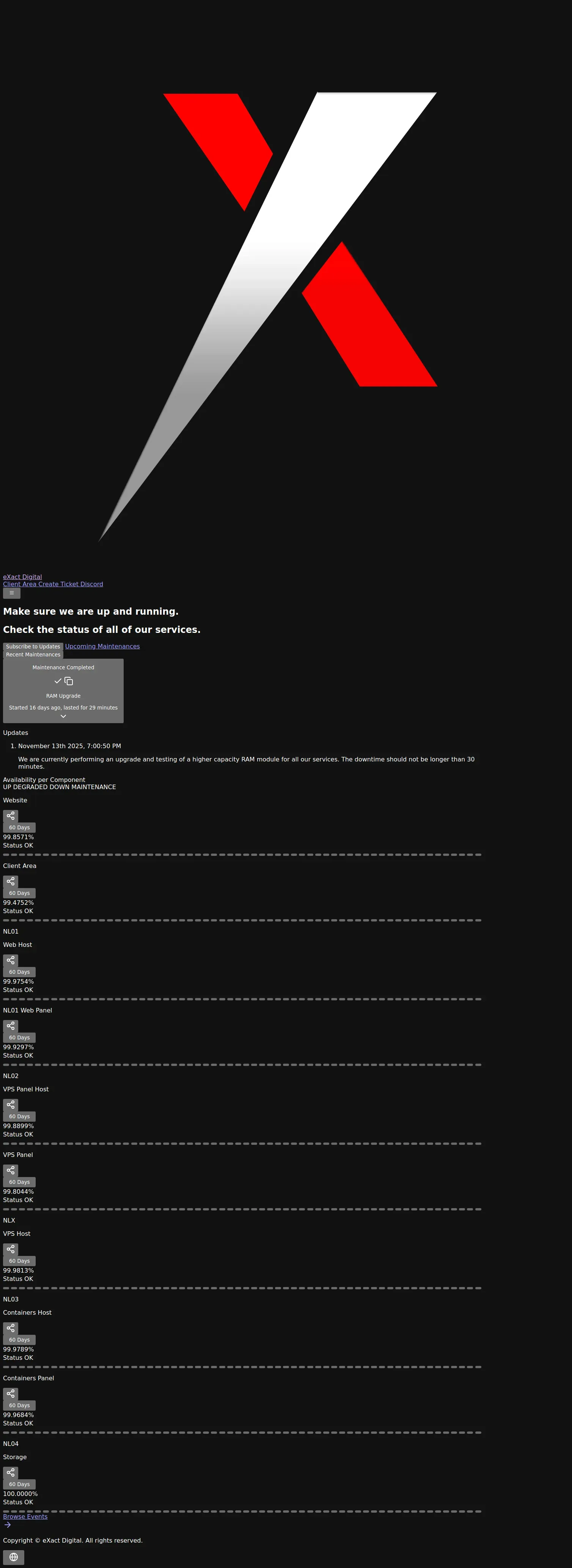572x1568 pixels.
Task: Open the VPS Panel 60 Days dropdown
Action: pos(19,1182)
